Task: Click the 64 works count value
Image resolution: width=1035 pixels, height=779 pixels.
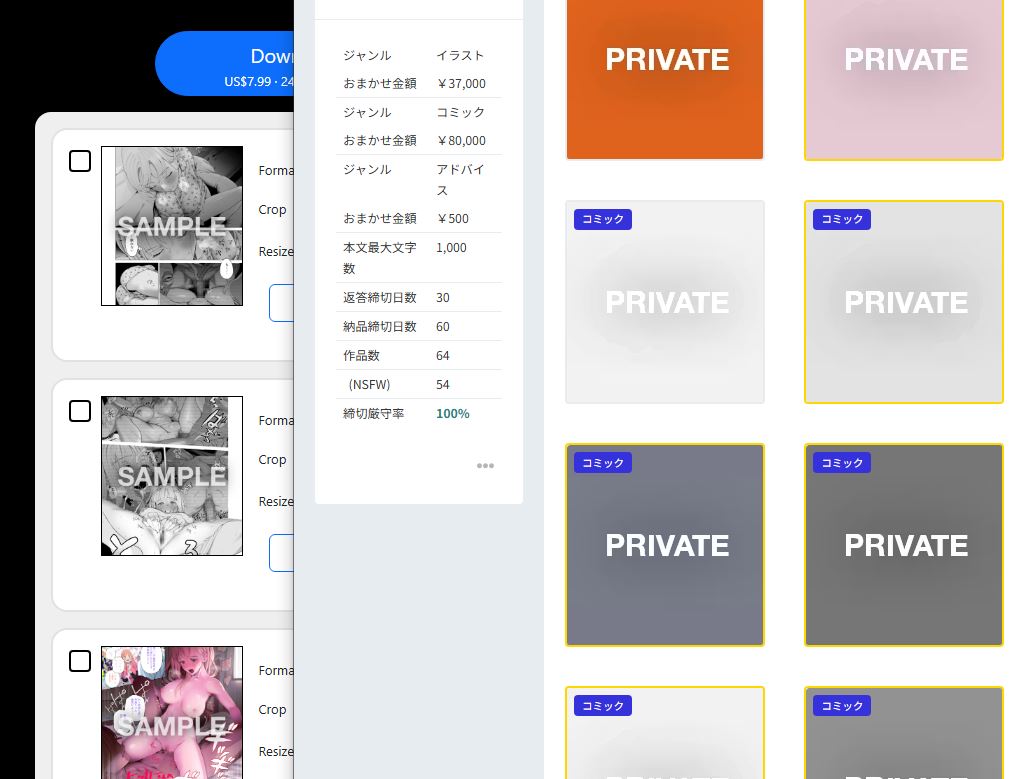Action: pyautogui.click(x=443, y=356)
